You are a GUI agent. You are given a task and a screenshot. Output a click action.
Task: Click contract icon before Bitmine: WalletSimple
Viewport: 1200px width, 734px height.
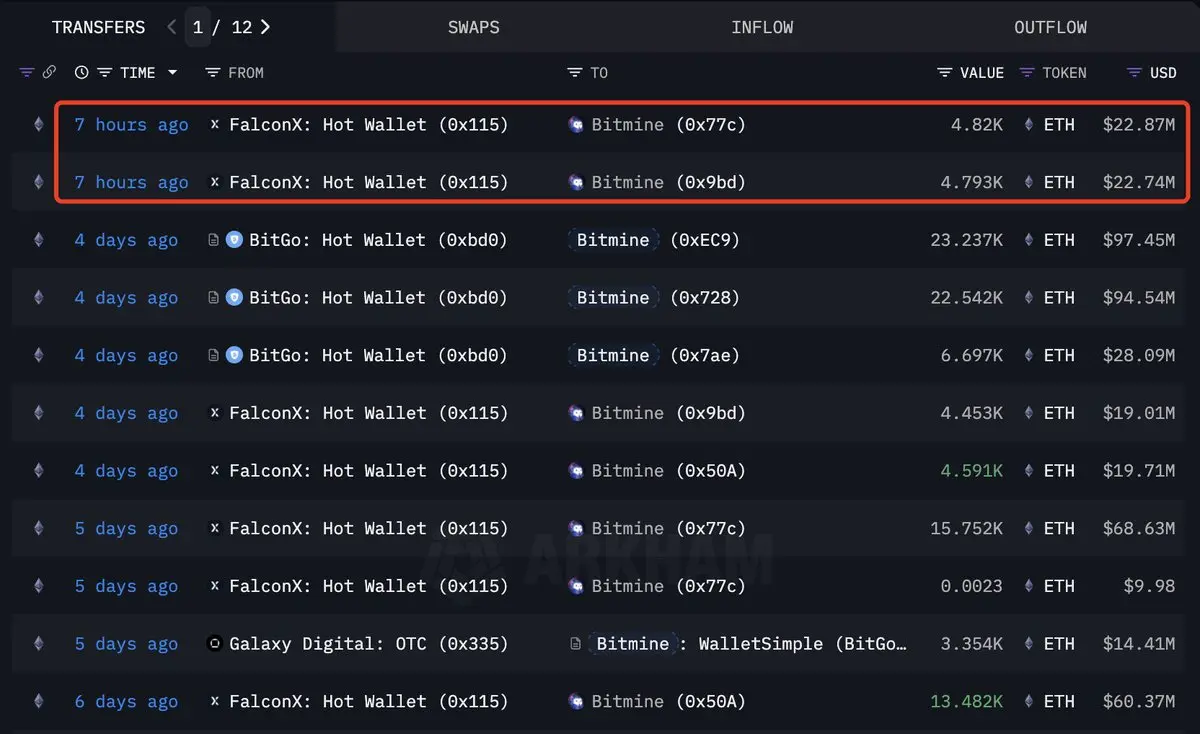575,644
